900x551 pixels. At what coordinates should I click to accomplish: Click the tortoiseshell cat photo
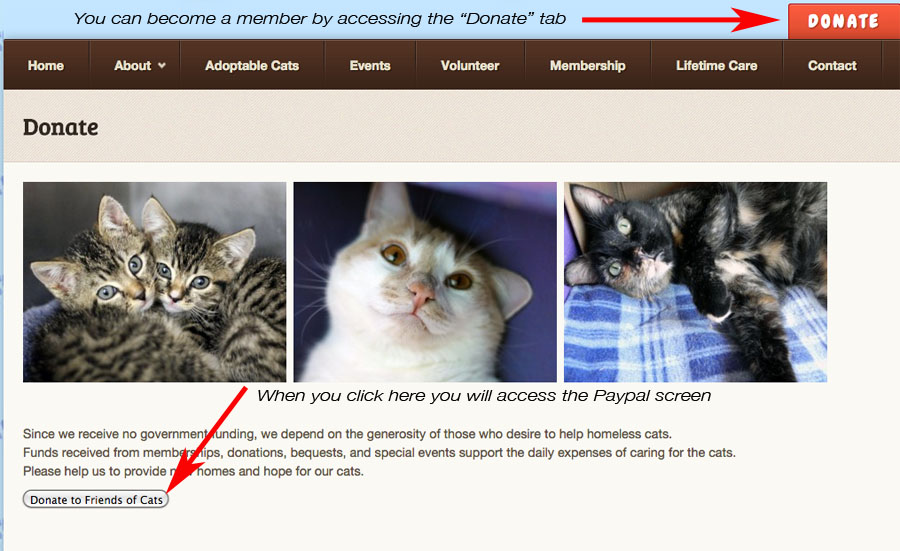coord(695,282)
